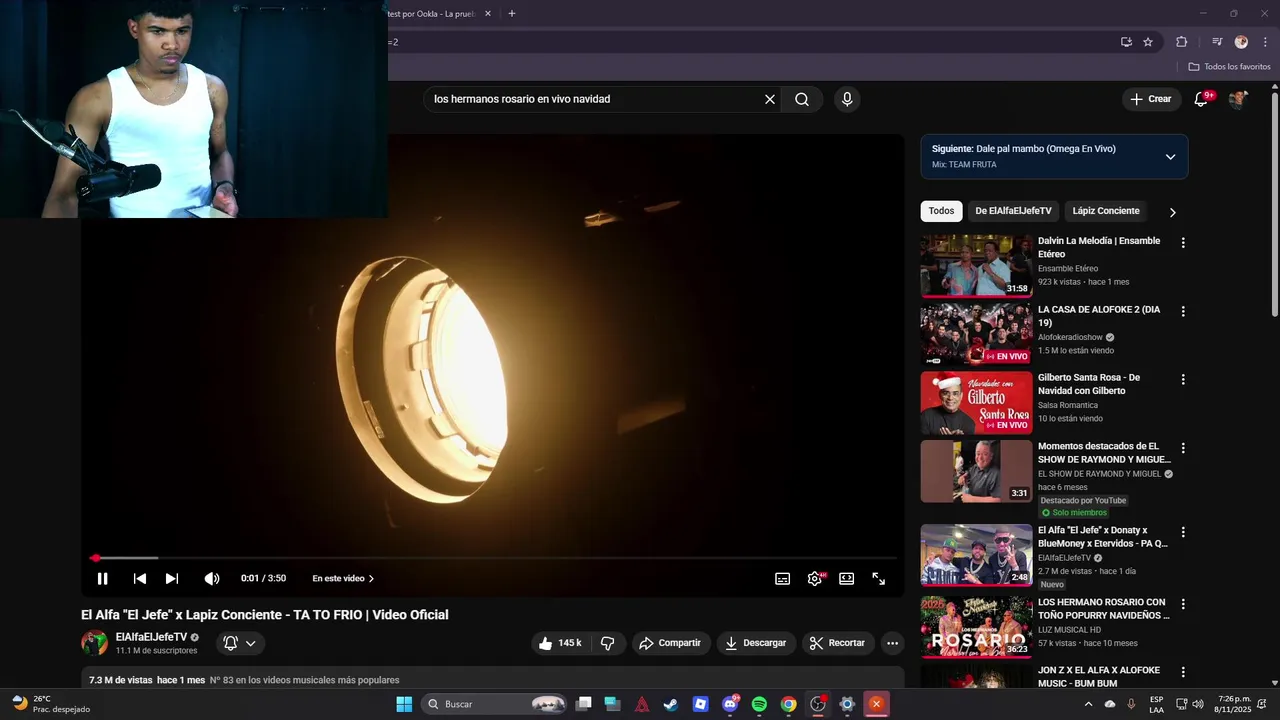Toggle subtitles on the video

(783, 578)
